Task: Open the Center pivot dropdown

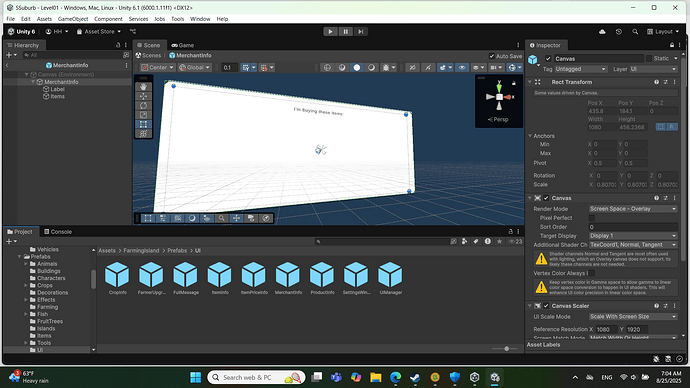Action: coord(158,67)
